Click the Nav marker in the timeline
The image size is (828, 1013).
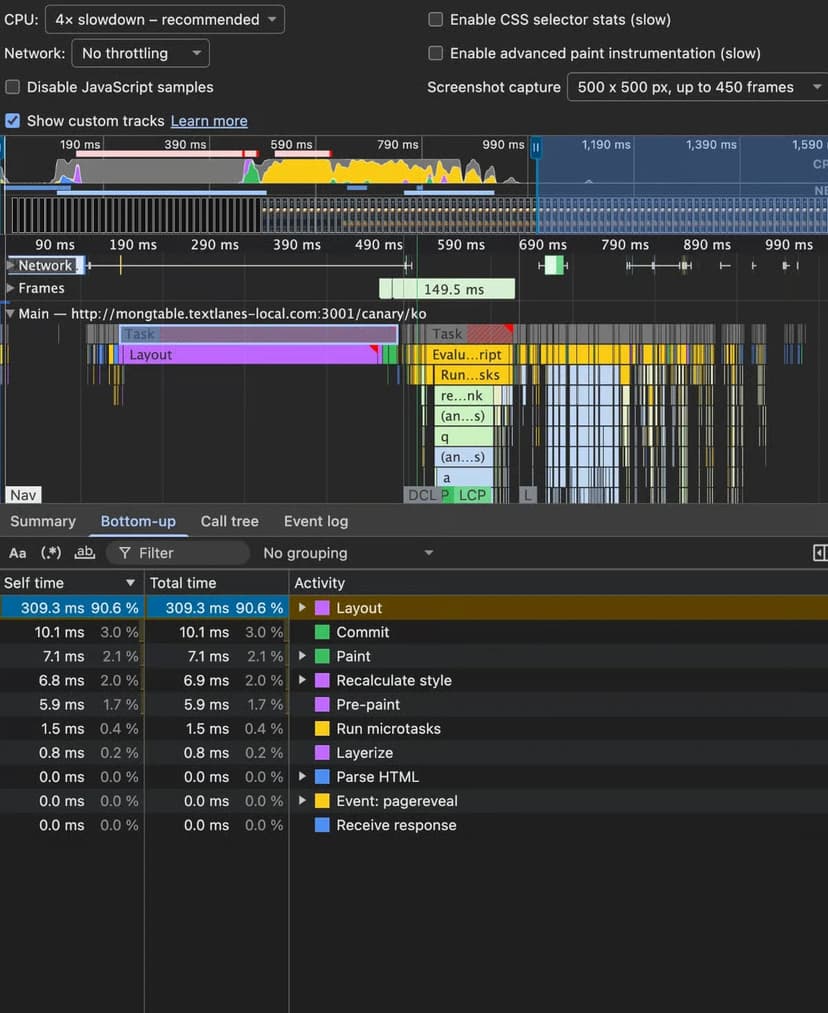point(23,495)
